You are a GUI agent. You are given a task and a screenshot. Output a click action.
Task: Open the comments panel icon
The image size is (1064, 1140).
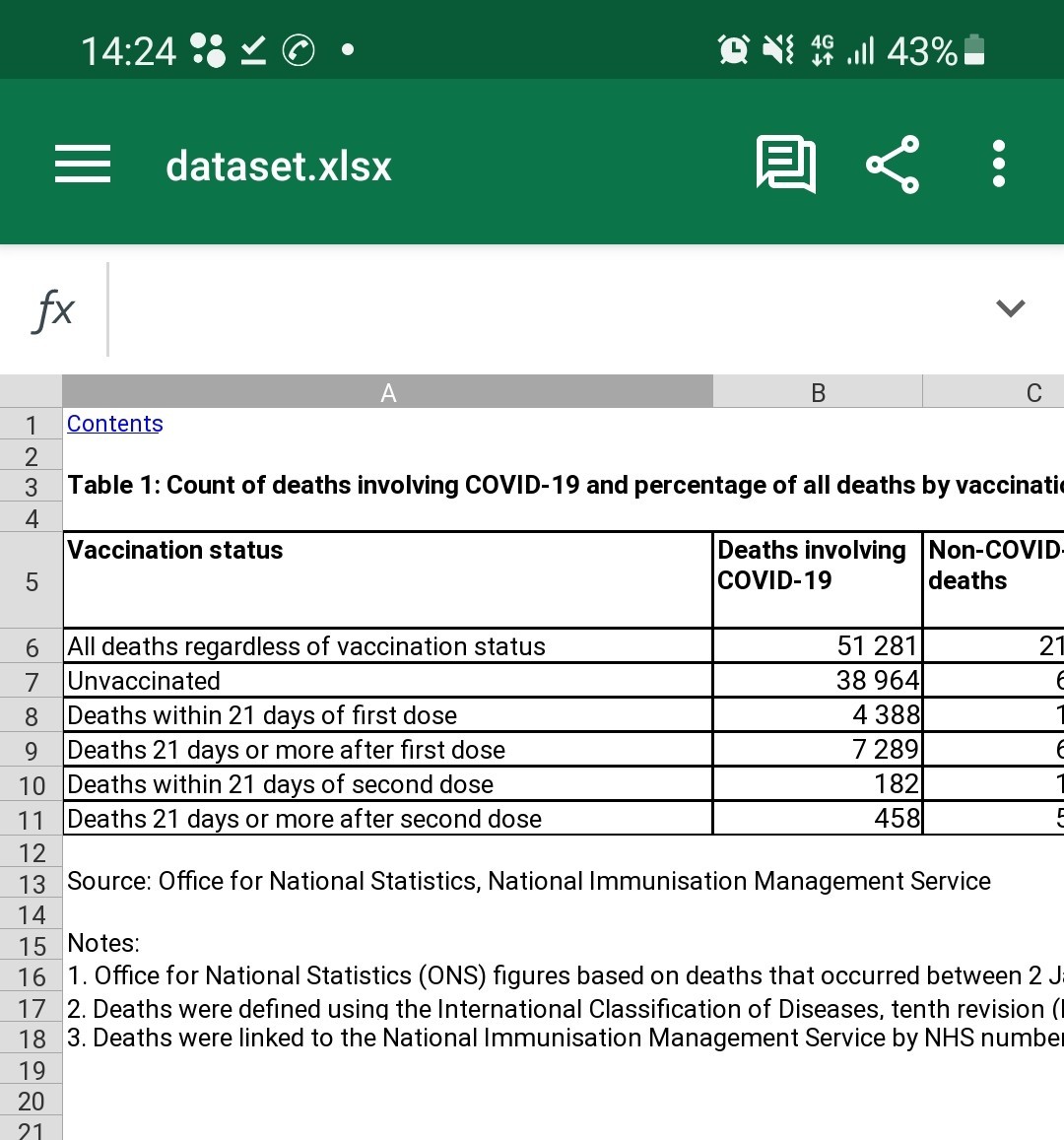pyautogui.click(x=785, y=164)
